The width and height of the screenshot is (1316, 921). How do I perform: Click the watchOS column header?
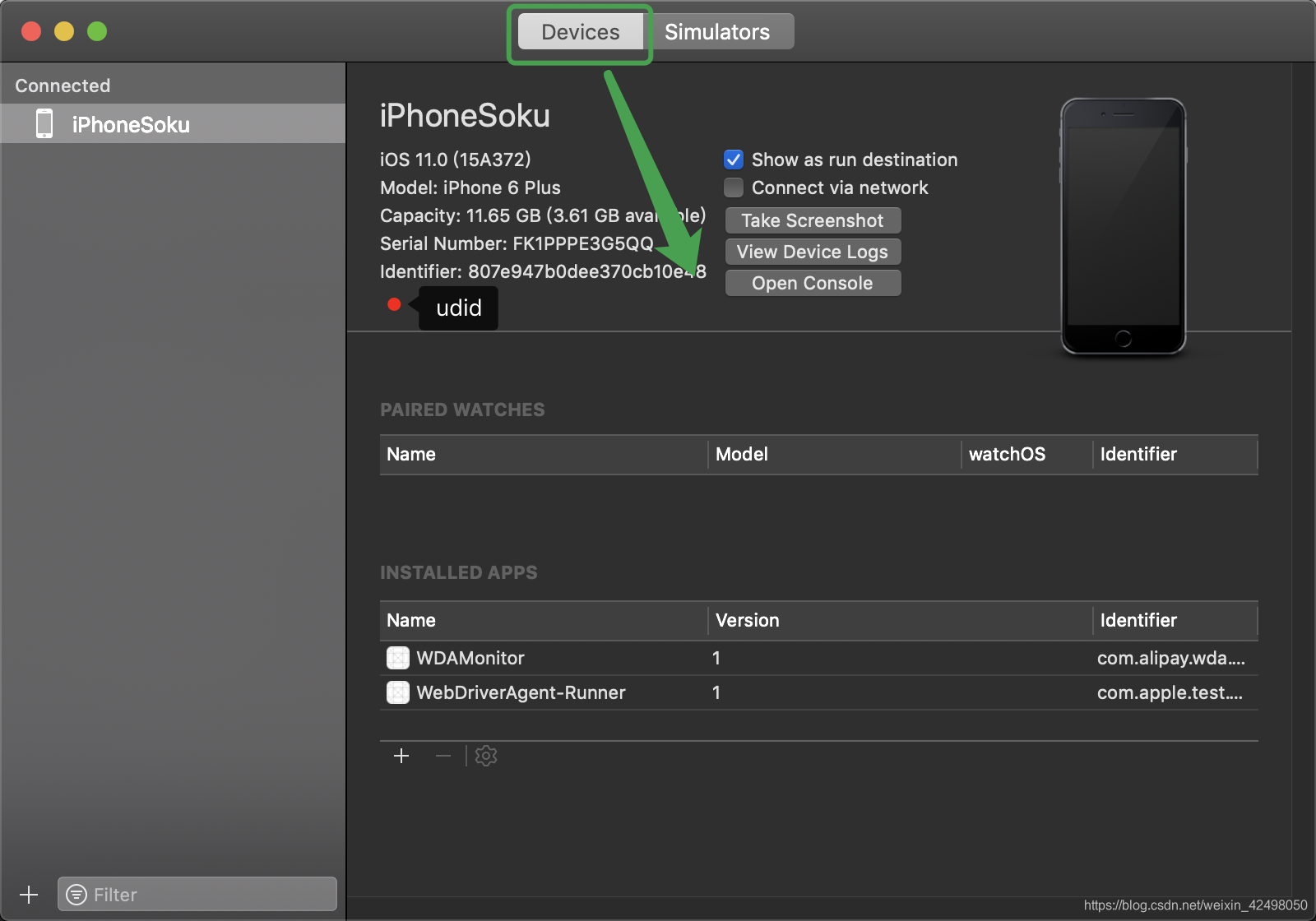1026,454
